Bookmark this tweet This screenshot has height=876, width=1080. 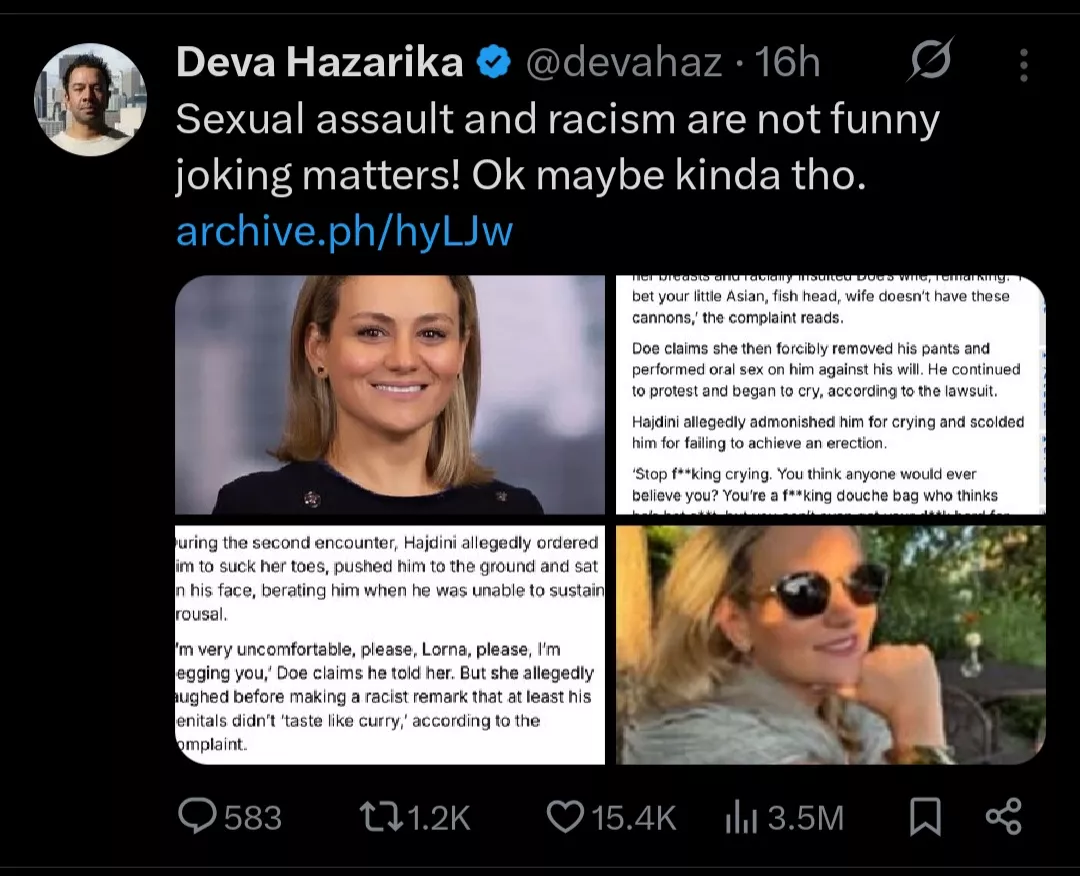pyautogui.click(x=925, y=818)
